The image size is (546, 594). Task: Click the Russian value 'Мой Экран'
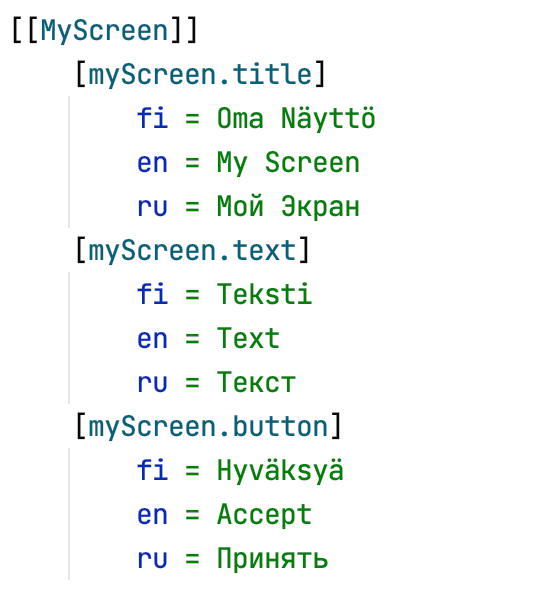[x=288, y=207]
